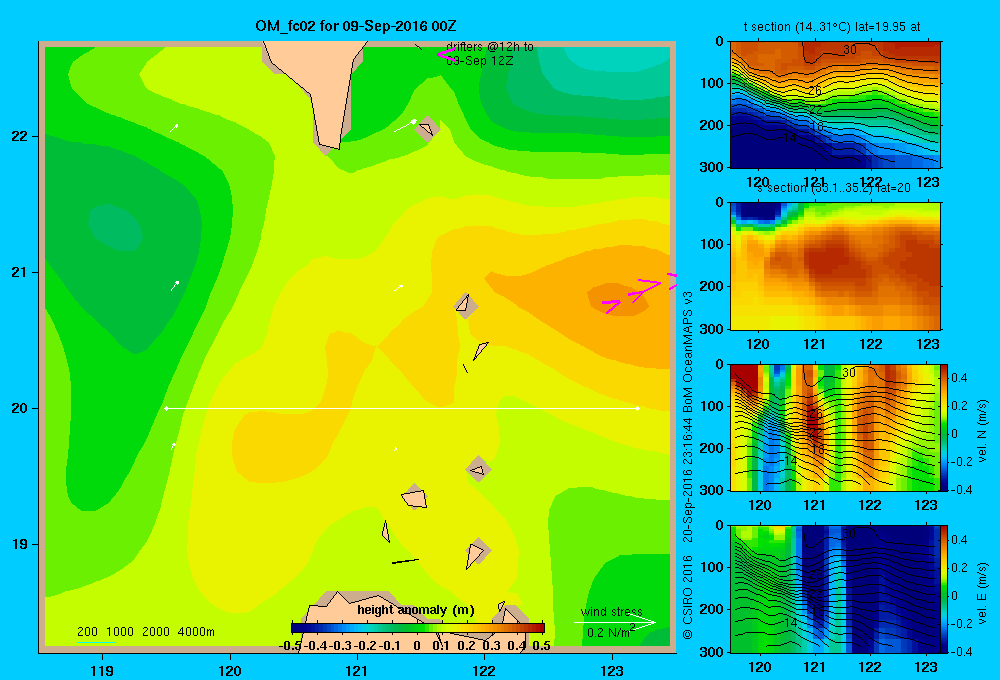The height and width of the screenshot is (680, 1000).
Task: Click the vel. N color scale bar
Action: point(944,427)
